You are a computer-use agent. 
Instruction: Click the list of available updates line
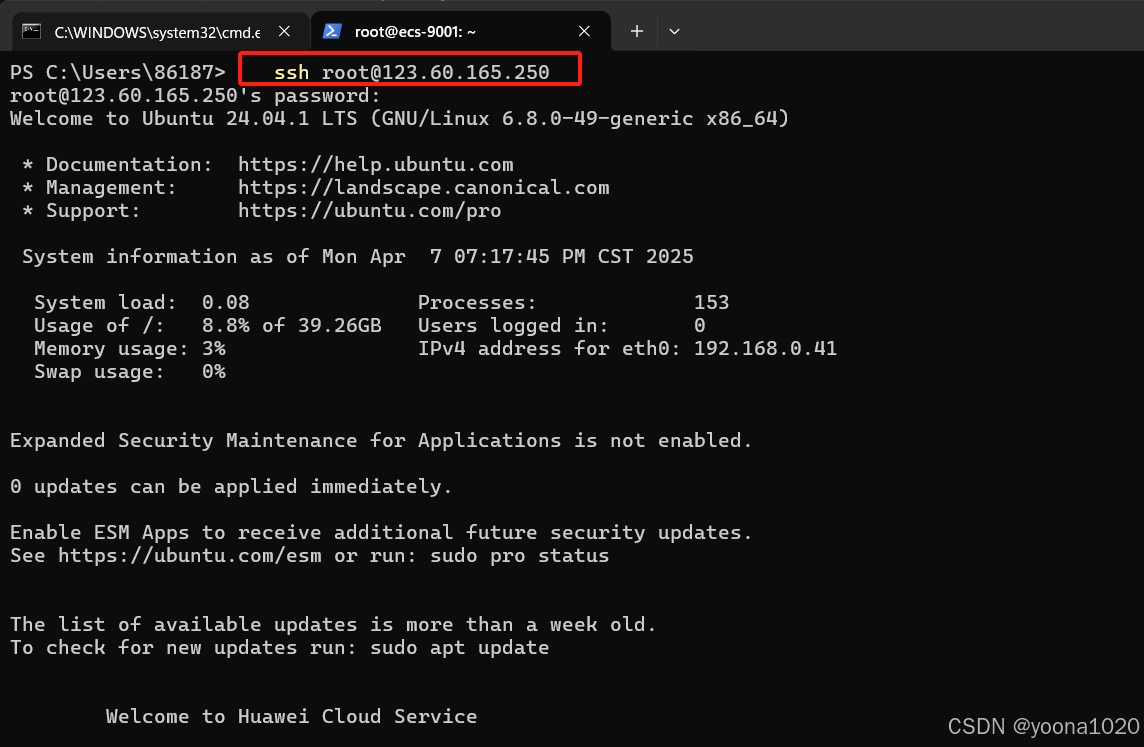point(333,624)
